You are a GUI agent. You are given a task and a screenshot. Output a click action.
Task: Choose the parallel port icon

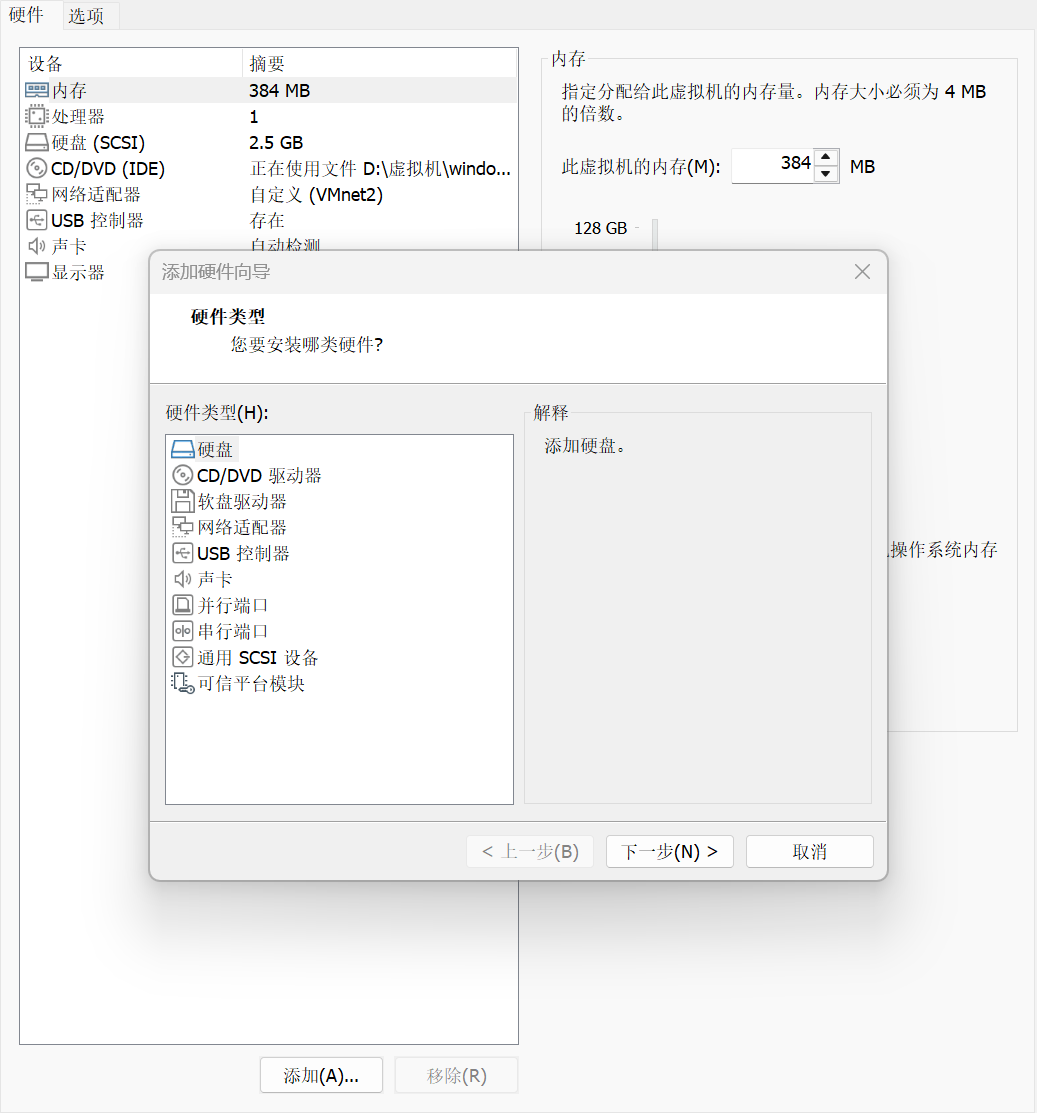click(x=182, y=606)
